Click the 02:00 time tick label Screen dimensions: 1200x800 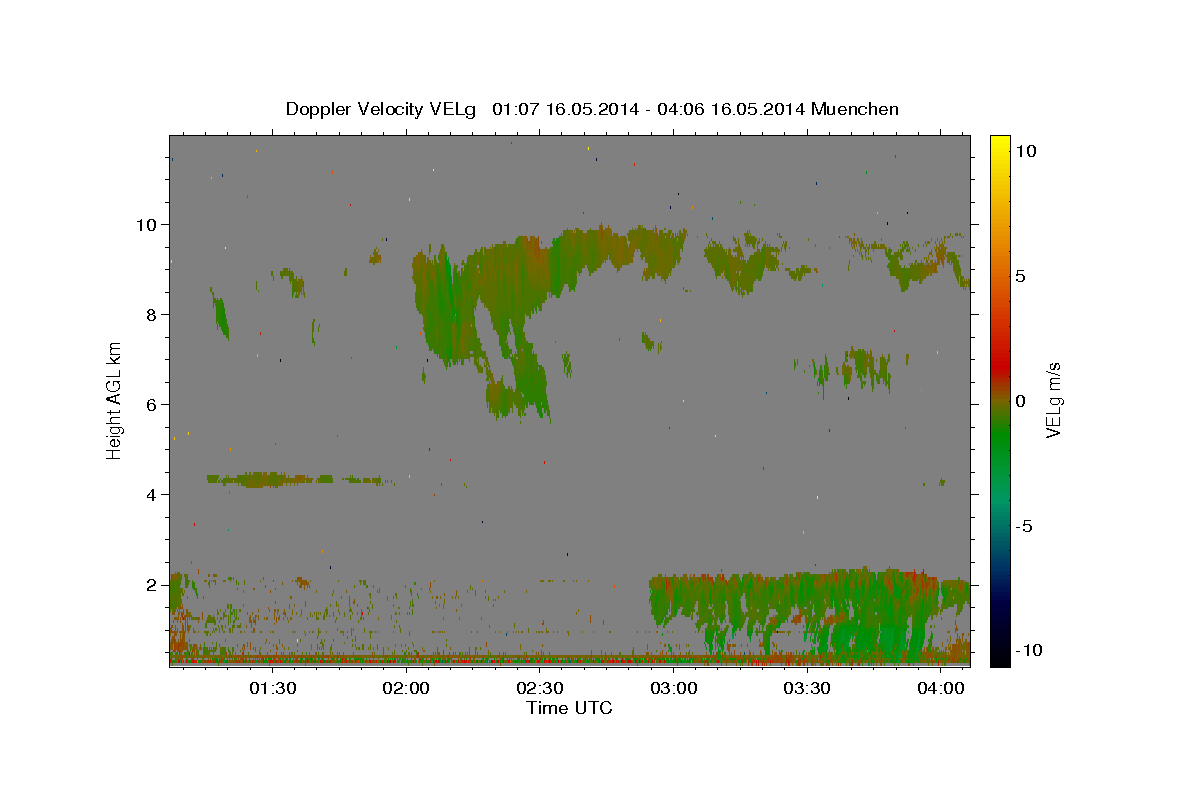click(x=406, y=689)
